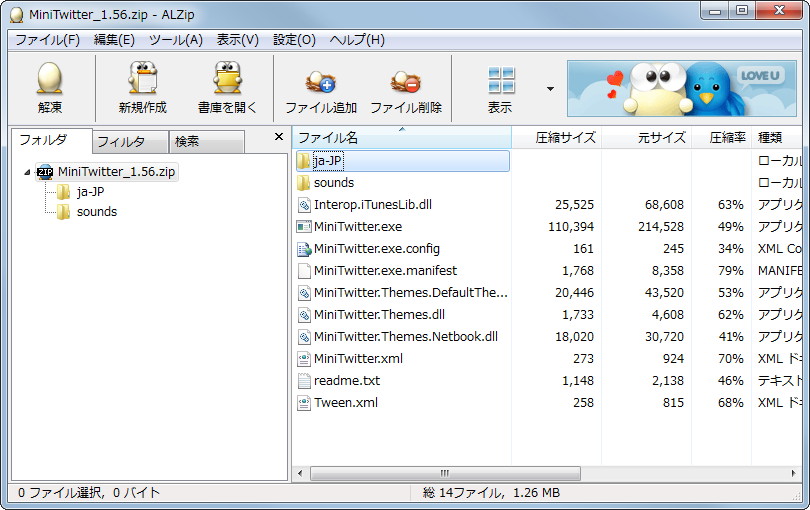The image size is (810, 510).
Task: Click the ファイル削除 nest icon
Action: [x=406, y=81]
